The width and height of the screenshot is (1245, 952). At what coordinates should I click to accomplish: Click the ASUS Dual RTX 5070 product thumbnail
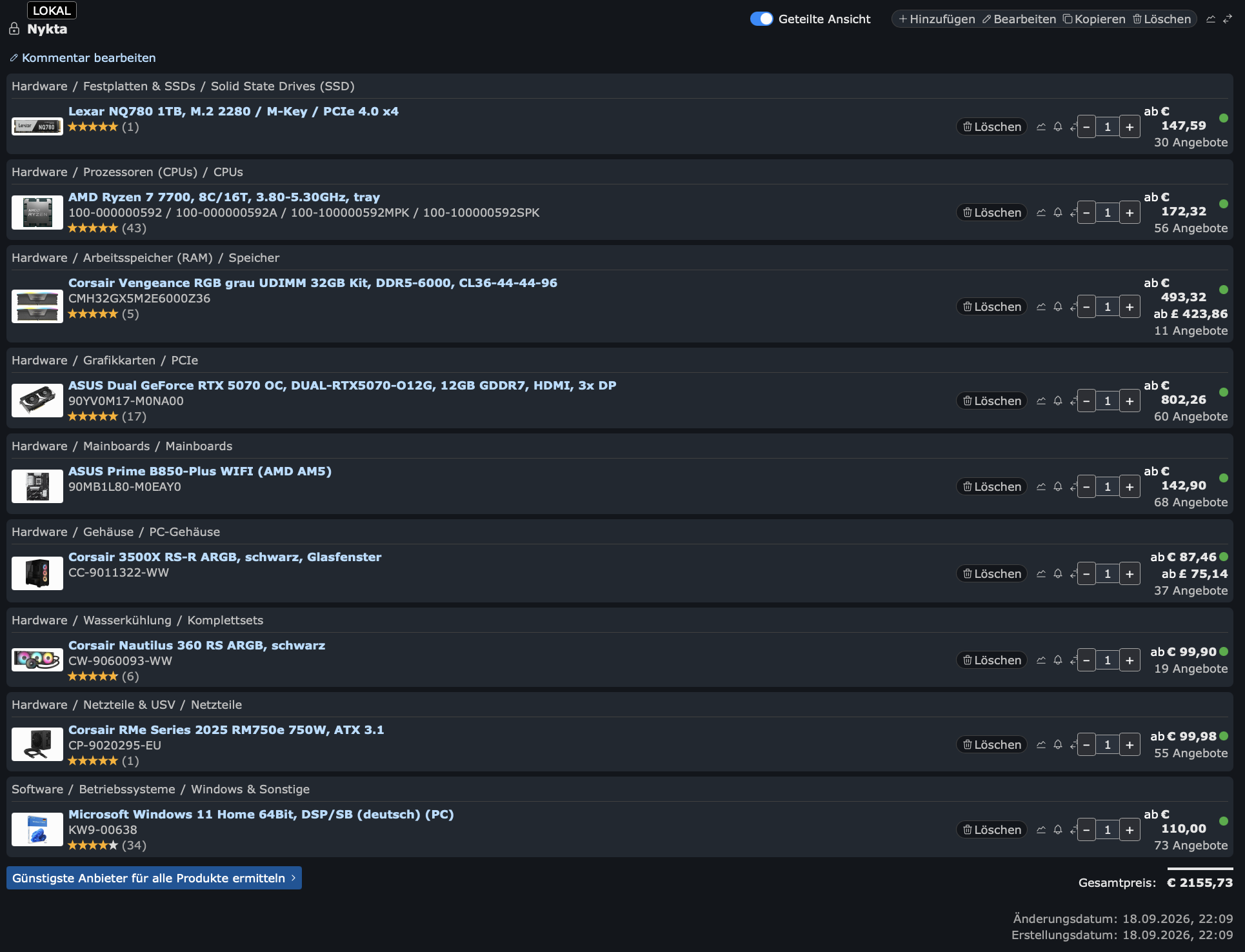(37, 401)
